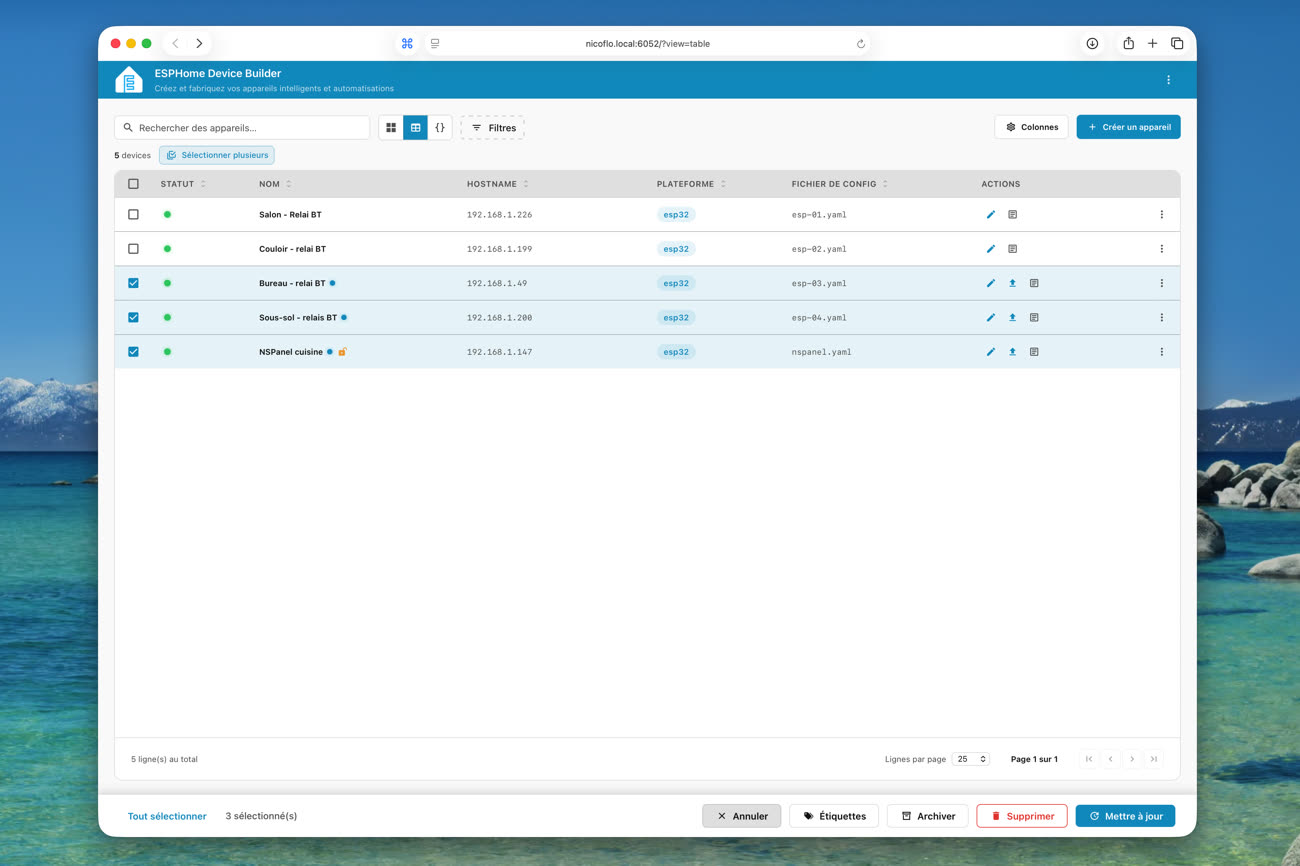1300x866 pixels.
Task: Click the red Supprimer button
Action: [x=1022, y=816]
